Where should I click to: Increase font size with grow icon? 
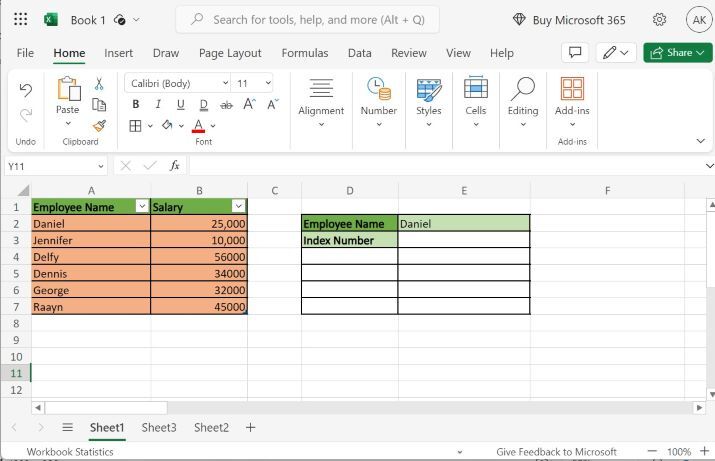[249, 105]
